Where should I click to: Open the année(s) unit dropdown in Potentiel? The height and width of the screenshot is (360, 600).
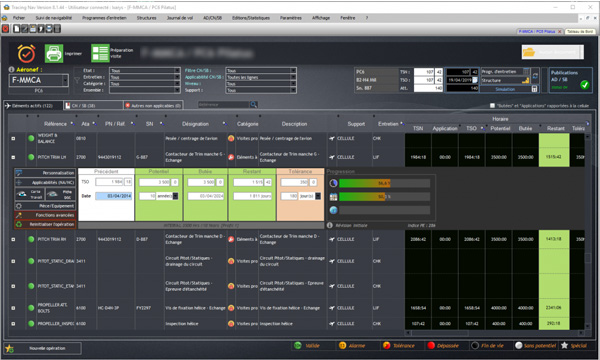(175, 196)
